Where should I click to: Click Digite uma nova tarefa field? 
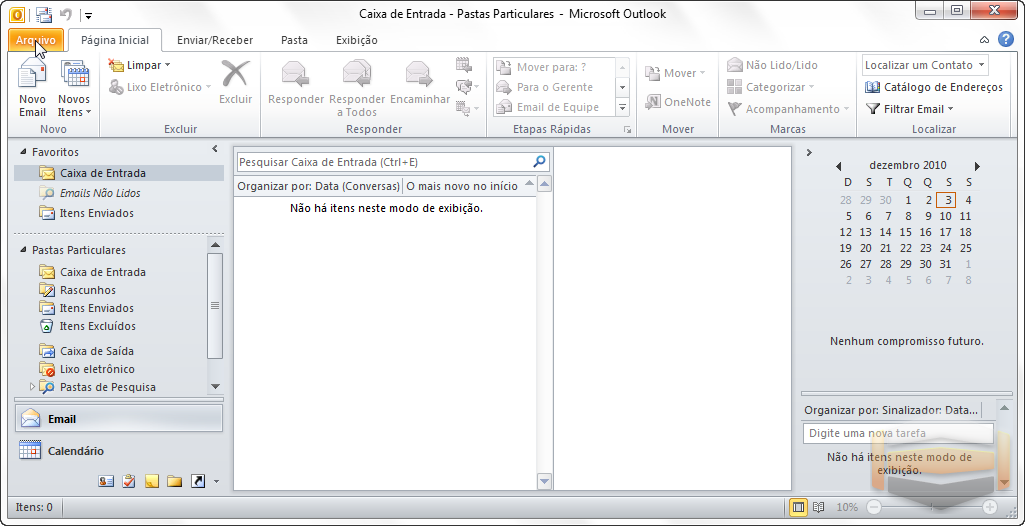(x=898, y=433)
